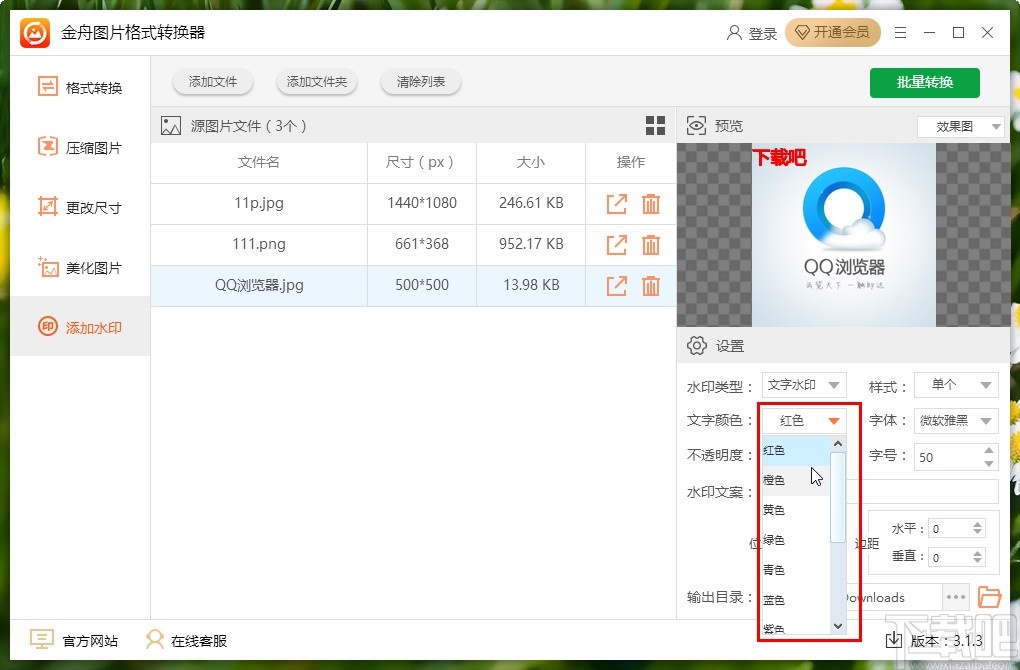Screen dimensions: 1020x670
Task: Delete QQ浏览器.jpg using its trash icon
Action: click(x=651, y=285)
